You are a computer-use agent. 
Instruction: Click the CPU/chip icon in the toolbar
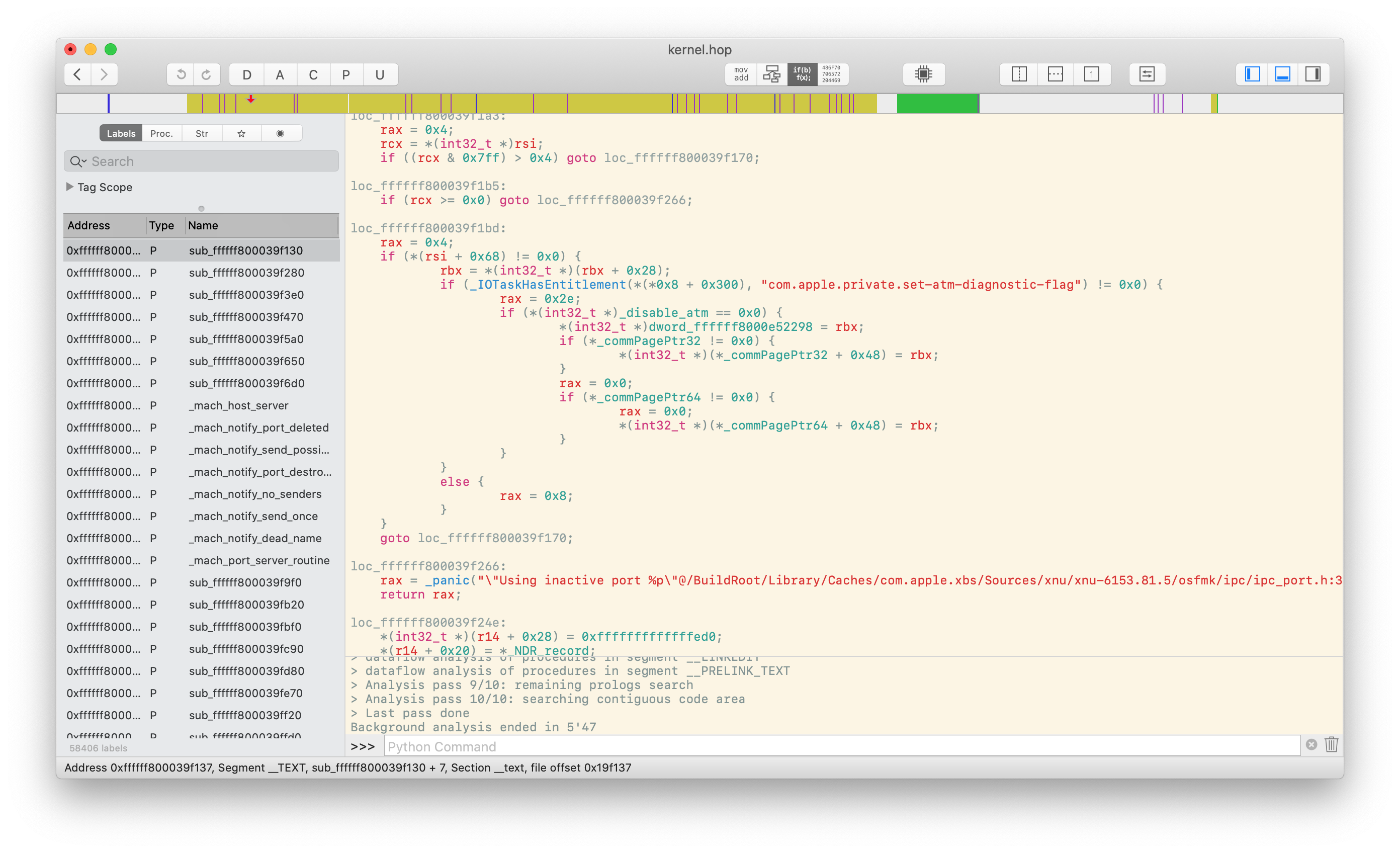point(921,73)
